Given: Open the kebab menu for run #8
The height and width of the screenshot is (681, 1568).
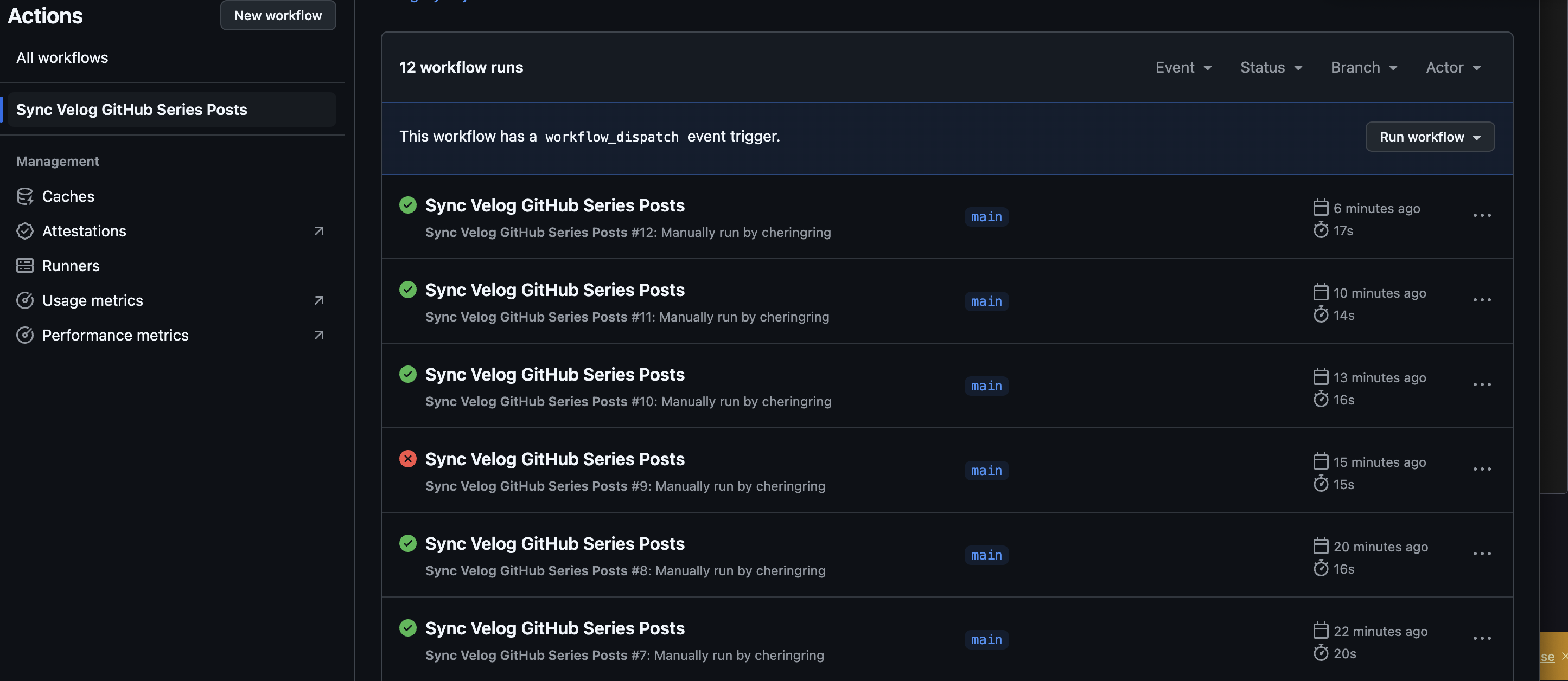Looking at the screenshot, I should (x=1482, y=553).
